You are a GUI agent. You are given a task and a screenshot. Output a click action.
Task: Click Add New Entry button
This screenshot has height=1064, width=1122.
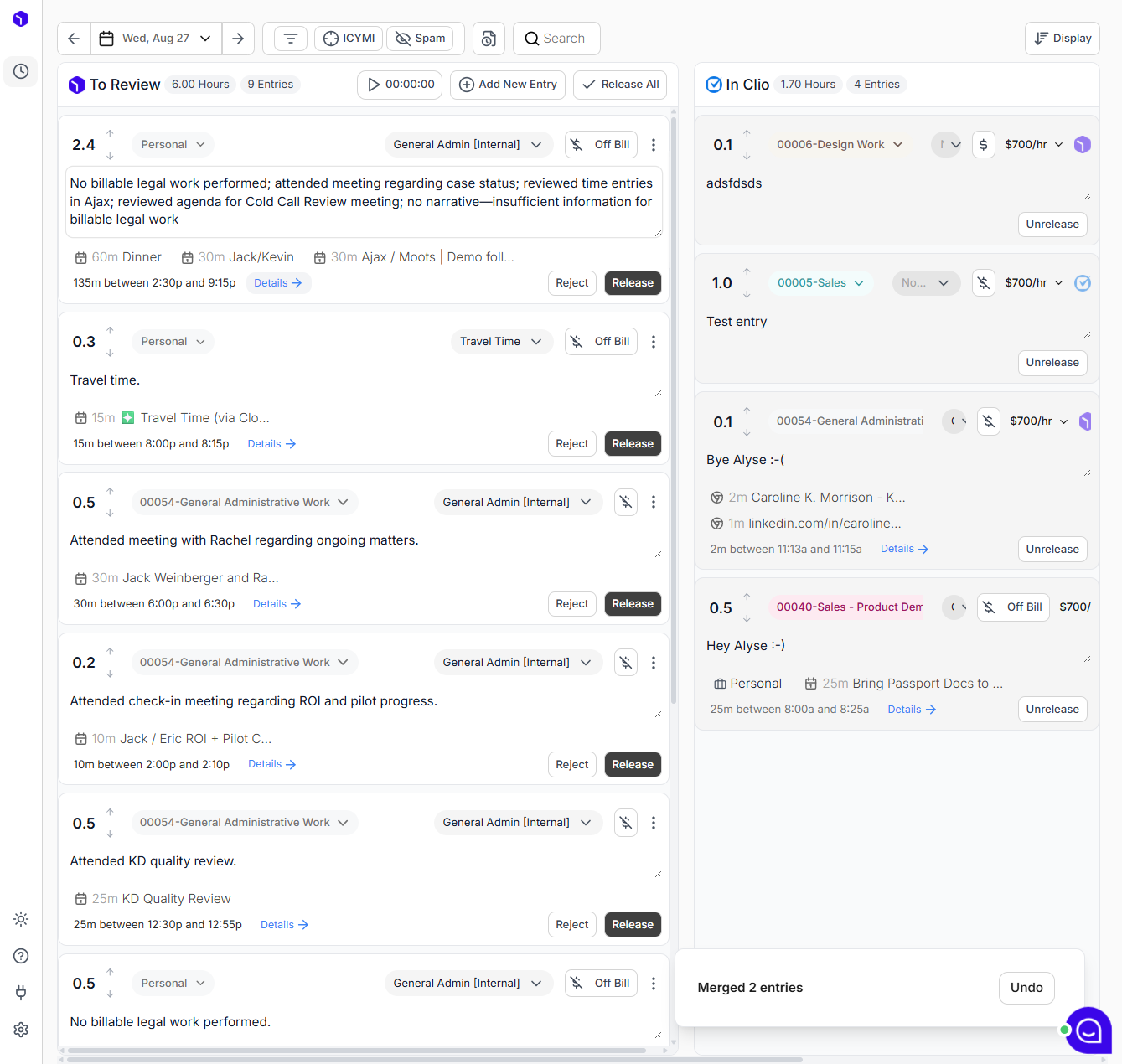(x=509, y=85)
